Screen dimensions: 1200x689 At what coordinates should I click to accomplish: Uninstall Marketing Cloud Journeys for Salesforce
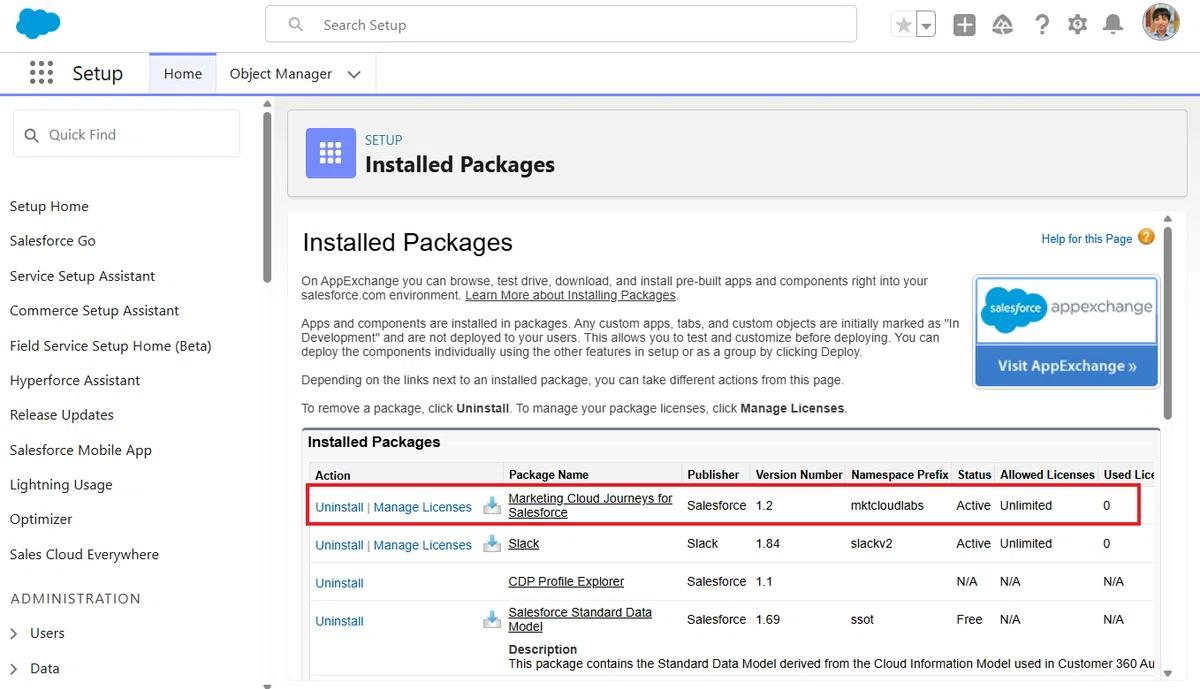339,507
